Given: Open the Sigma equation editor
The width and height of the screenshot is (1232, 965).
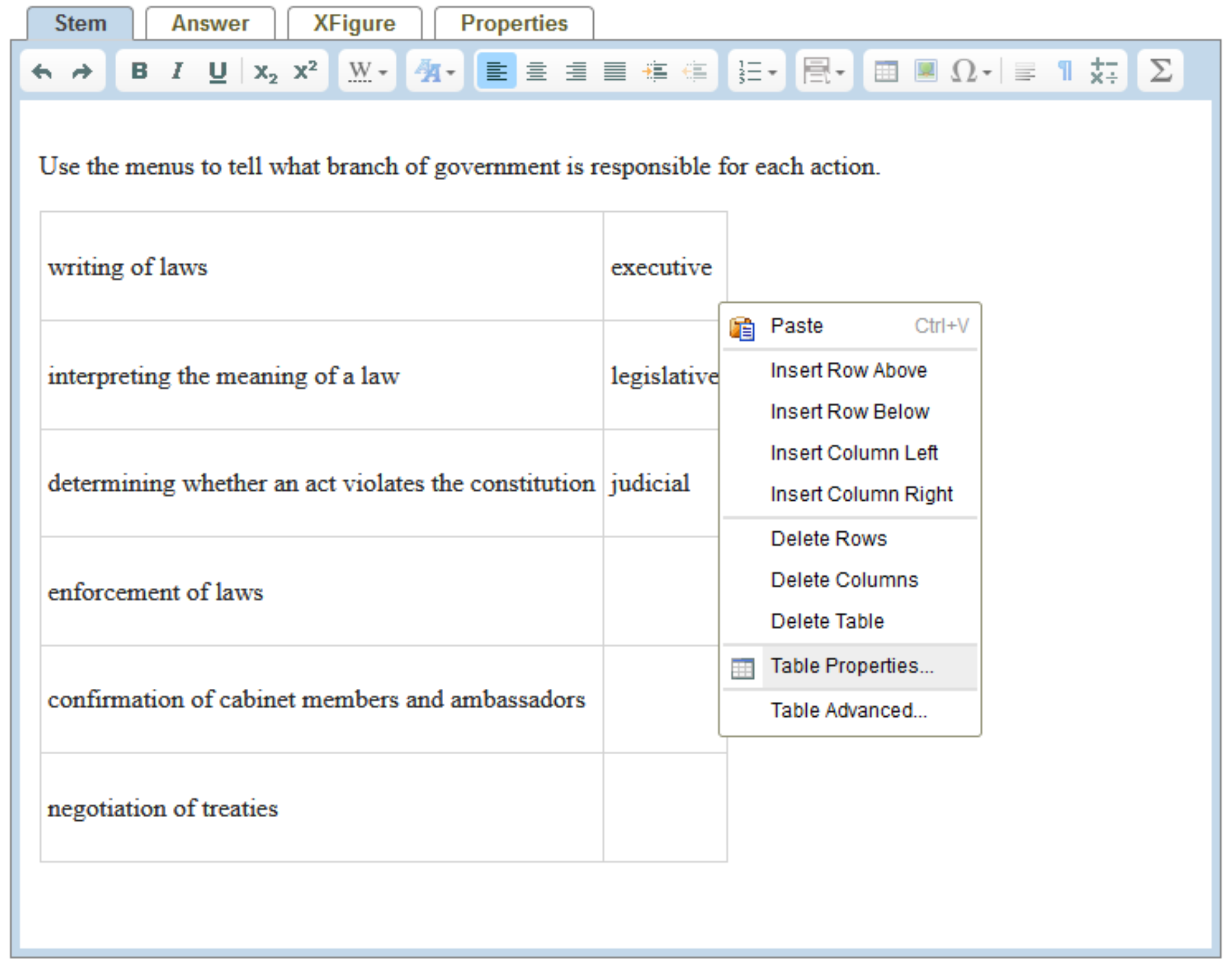Looking at the screenshot, I should (x=1160, y=72).
